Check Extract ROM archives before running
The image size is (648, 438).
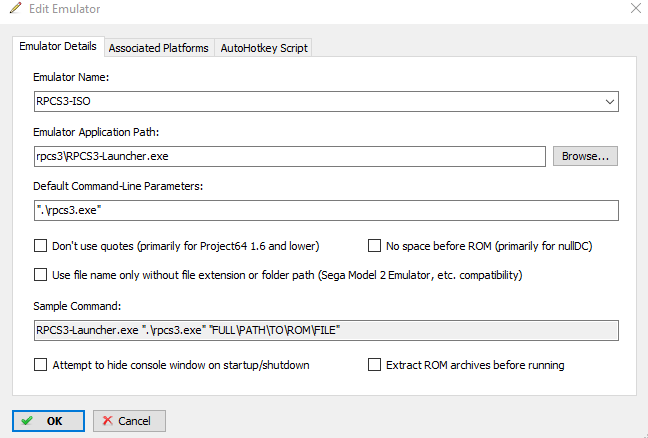(x=374, y=365)
